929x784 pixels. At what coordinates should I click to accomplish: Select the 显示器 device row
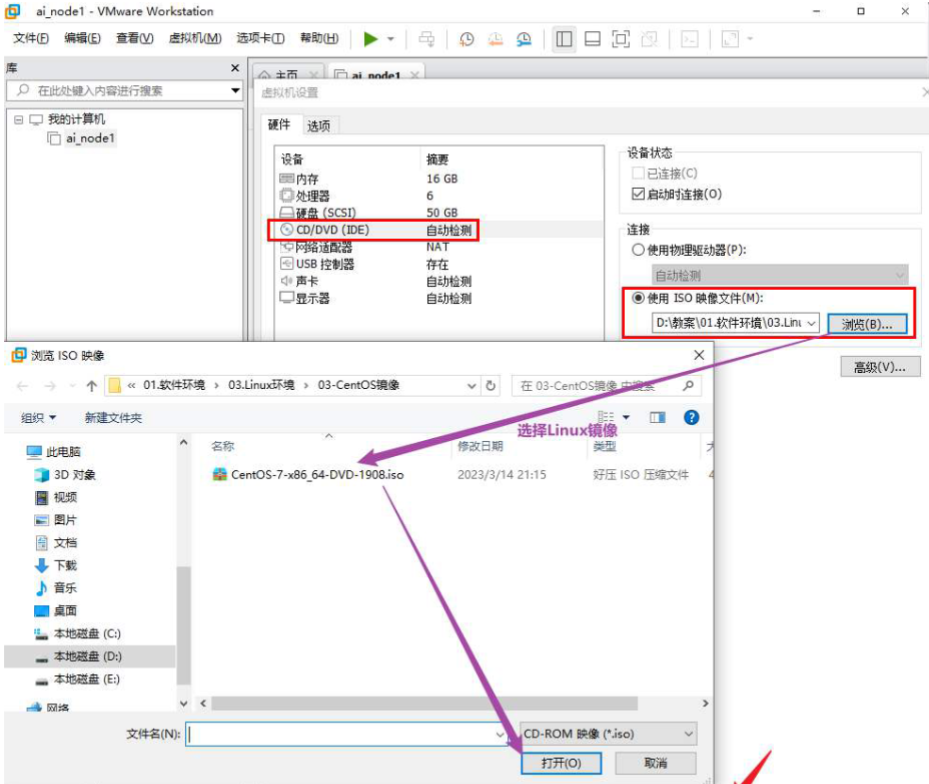439,298
